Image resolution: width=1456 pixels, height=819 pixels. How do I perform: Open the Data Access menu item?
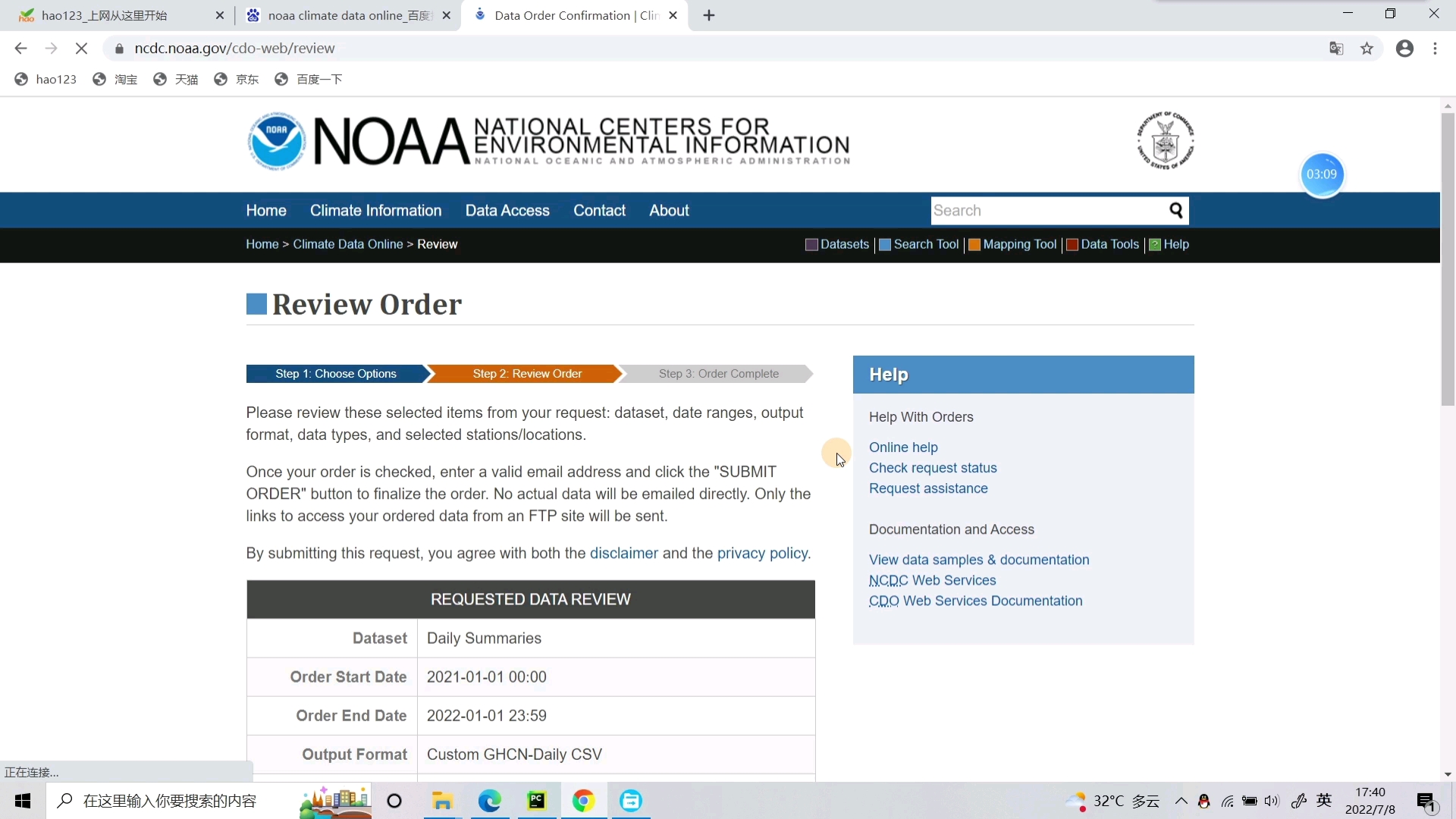(x=509, y=211)
